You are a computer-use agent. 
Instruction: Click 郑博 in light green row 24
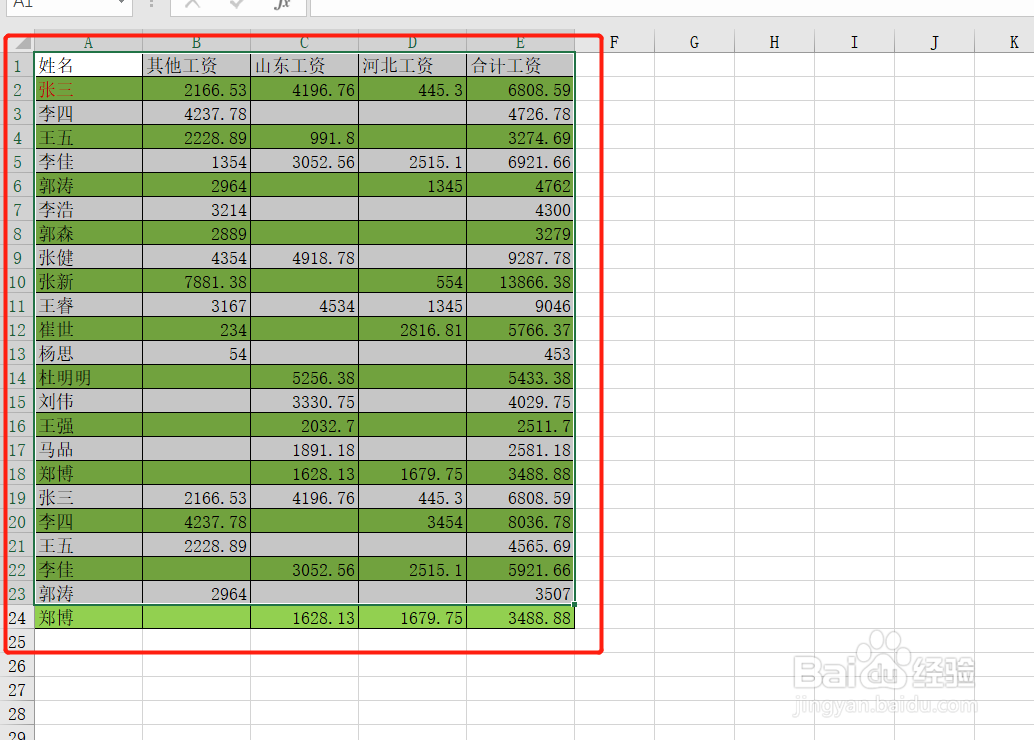[x=88, y=618]
